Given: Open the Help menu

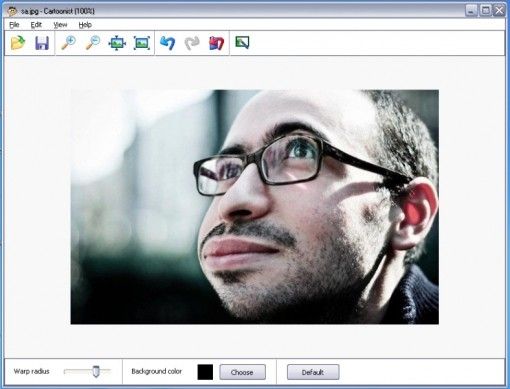Looking at the screenshot, I should click(85, 25).
